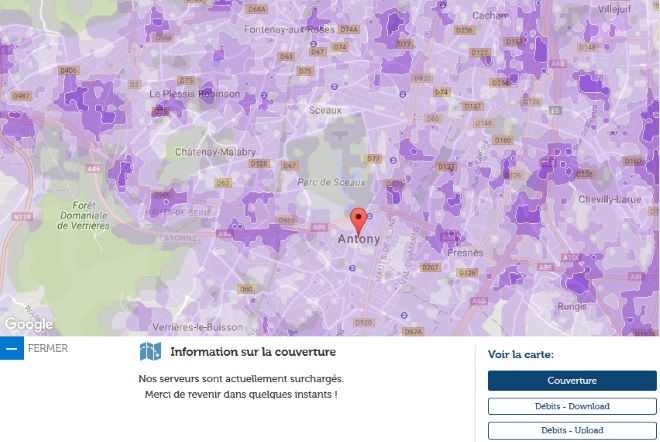Click the D157 road shield
The height and width of the screenshot is (442, 660).
514,42
